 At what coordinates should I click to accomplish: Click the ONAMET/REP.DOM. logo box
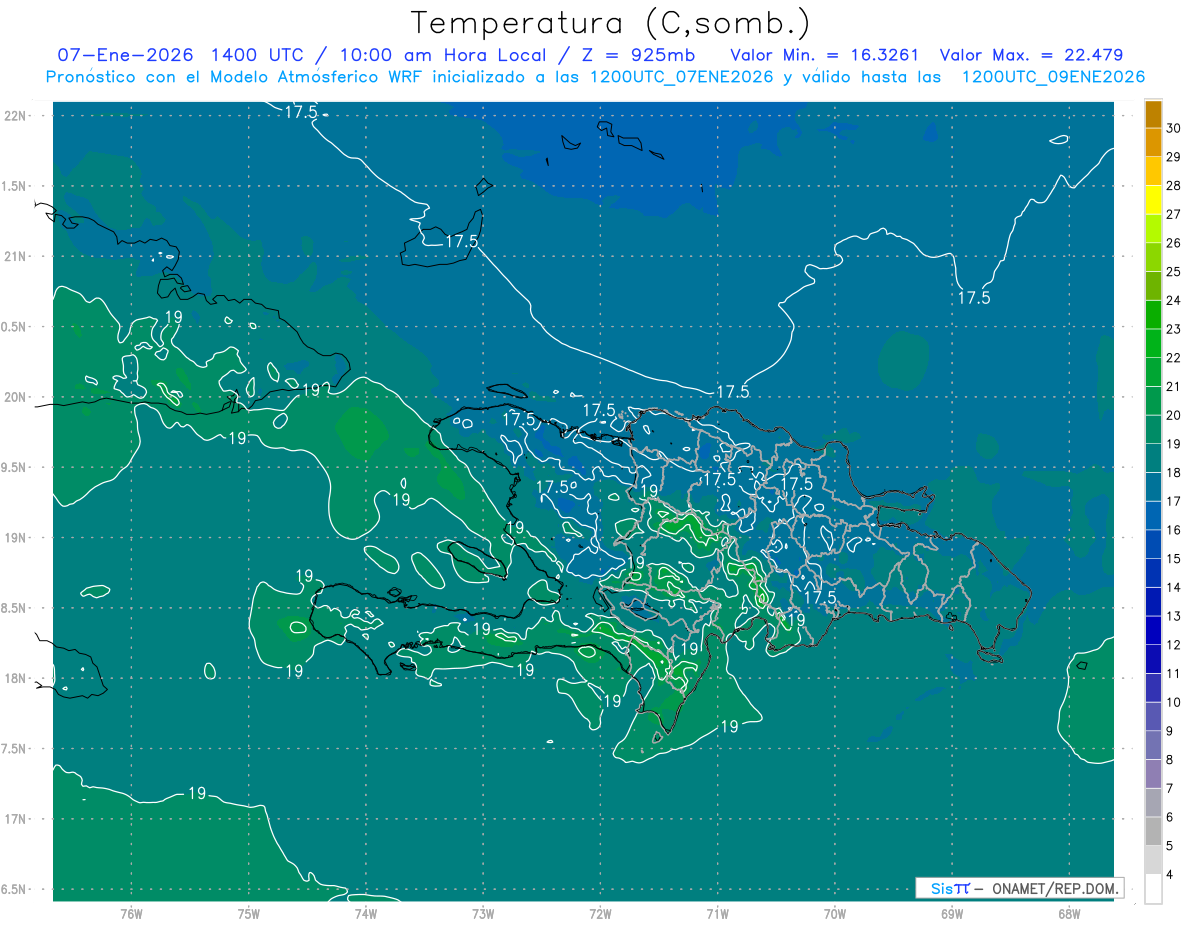[1020, 888]
